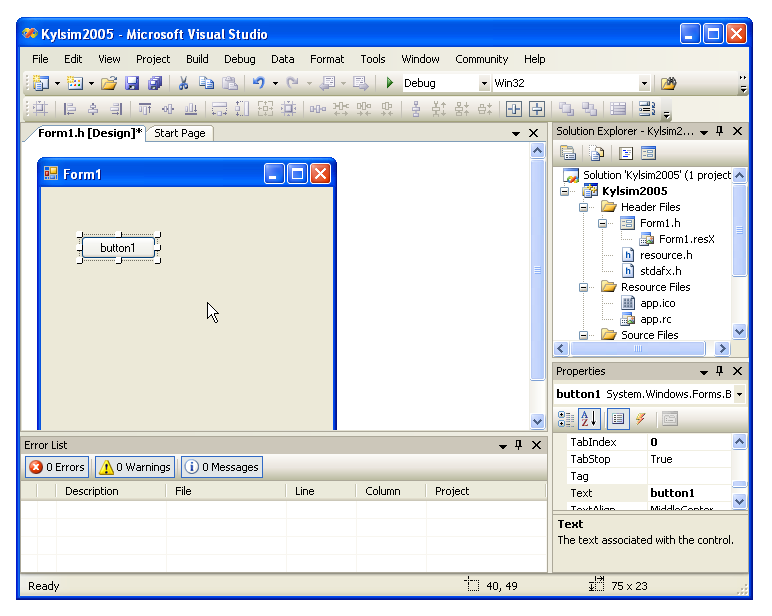Copy using the Copy toolbar icon

click(x=206, y=83)
